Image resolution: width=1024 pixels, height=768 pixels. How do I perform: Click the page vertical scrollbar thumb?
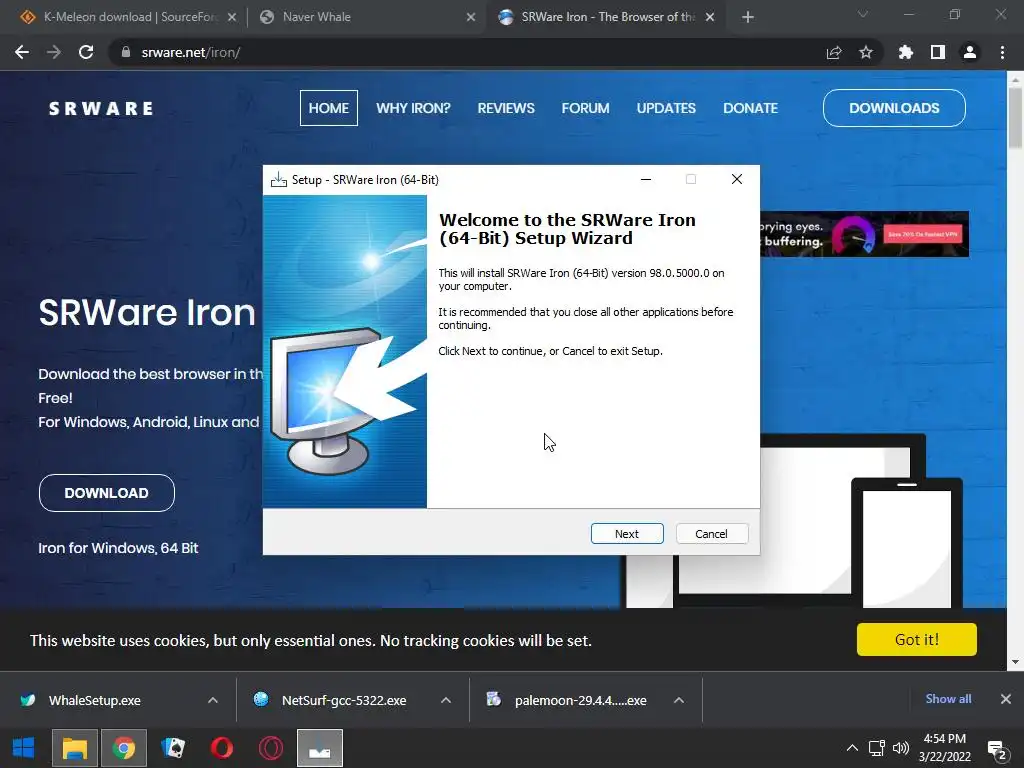point(1015,118)
